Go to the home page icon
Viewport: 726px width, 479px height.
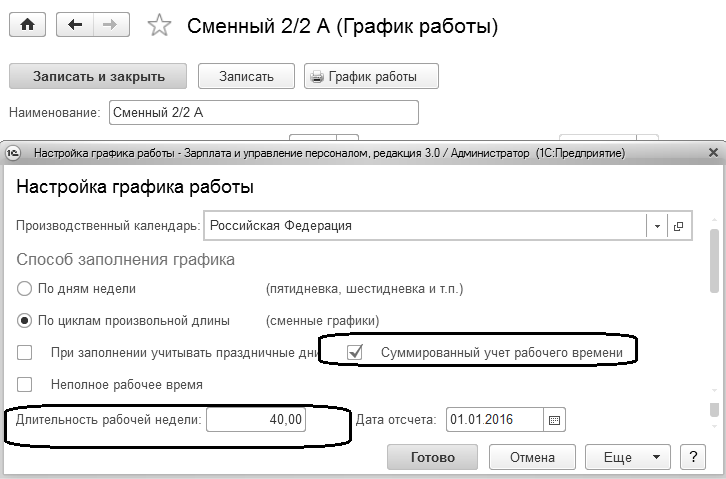pyautogui.click(x=27, y=25)
